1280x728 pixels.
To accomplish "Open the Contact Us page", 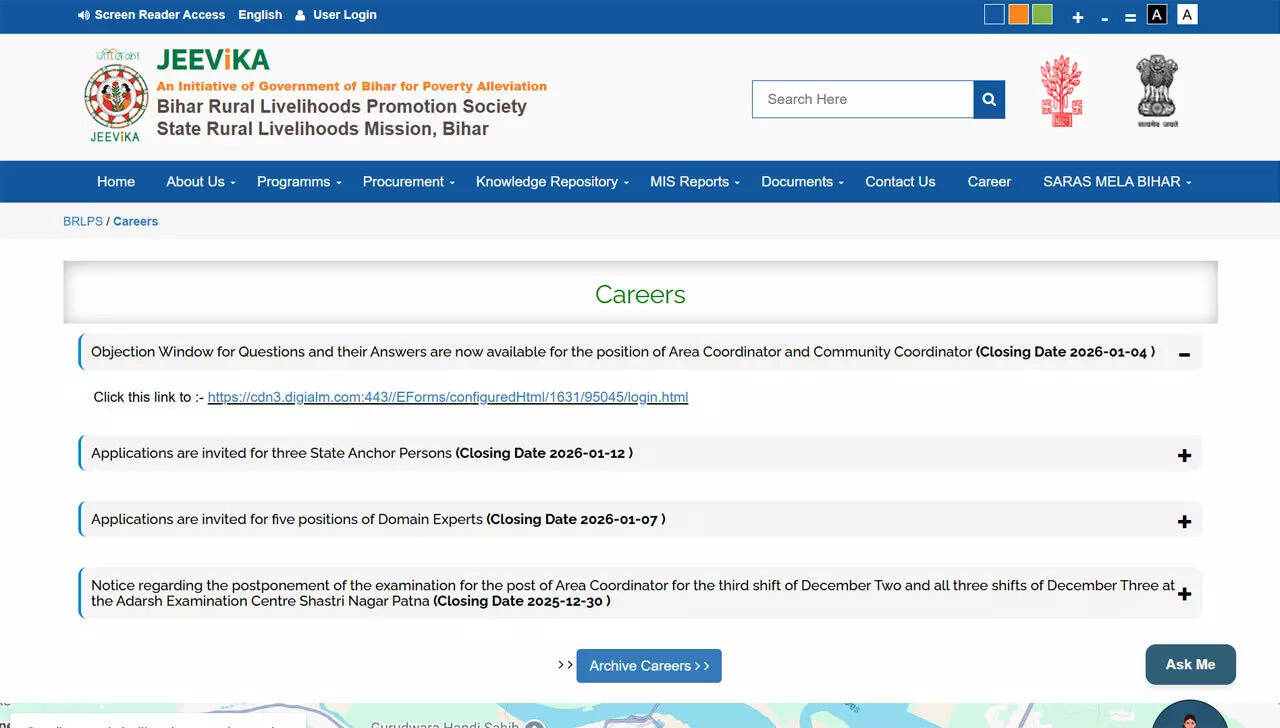I will tap(900, 182).
